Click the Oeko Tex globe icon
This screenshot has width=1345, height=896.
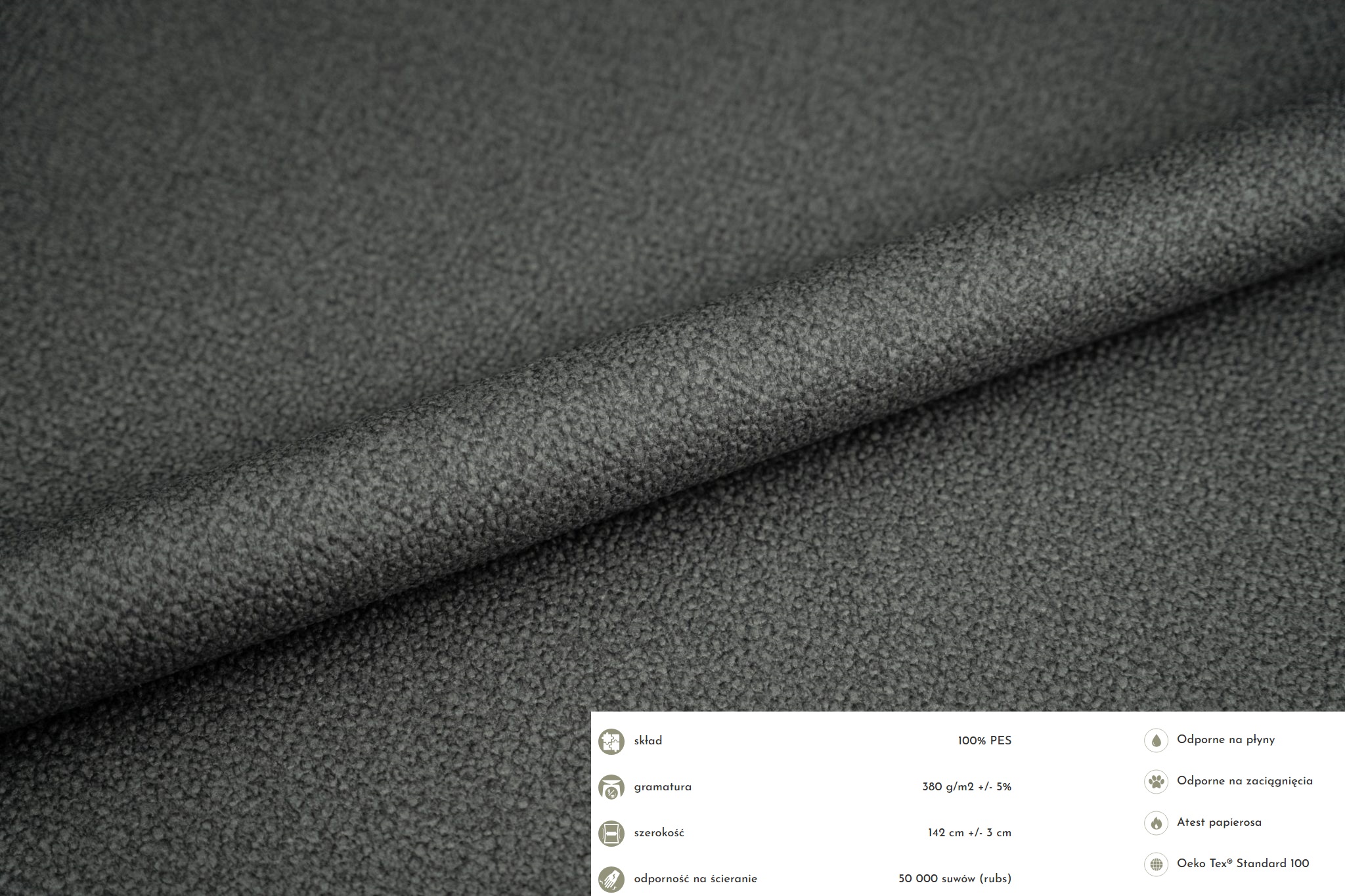pos(1156,864)
